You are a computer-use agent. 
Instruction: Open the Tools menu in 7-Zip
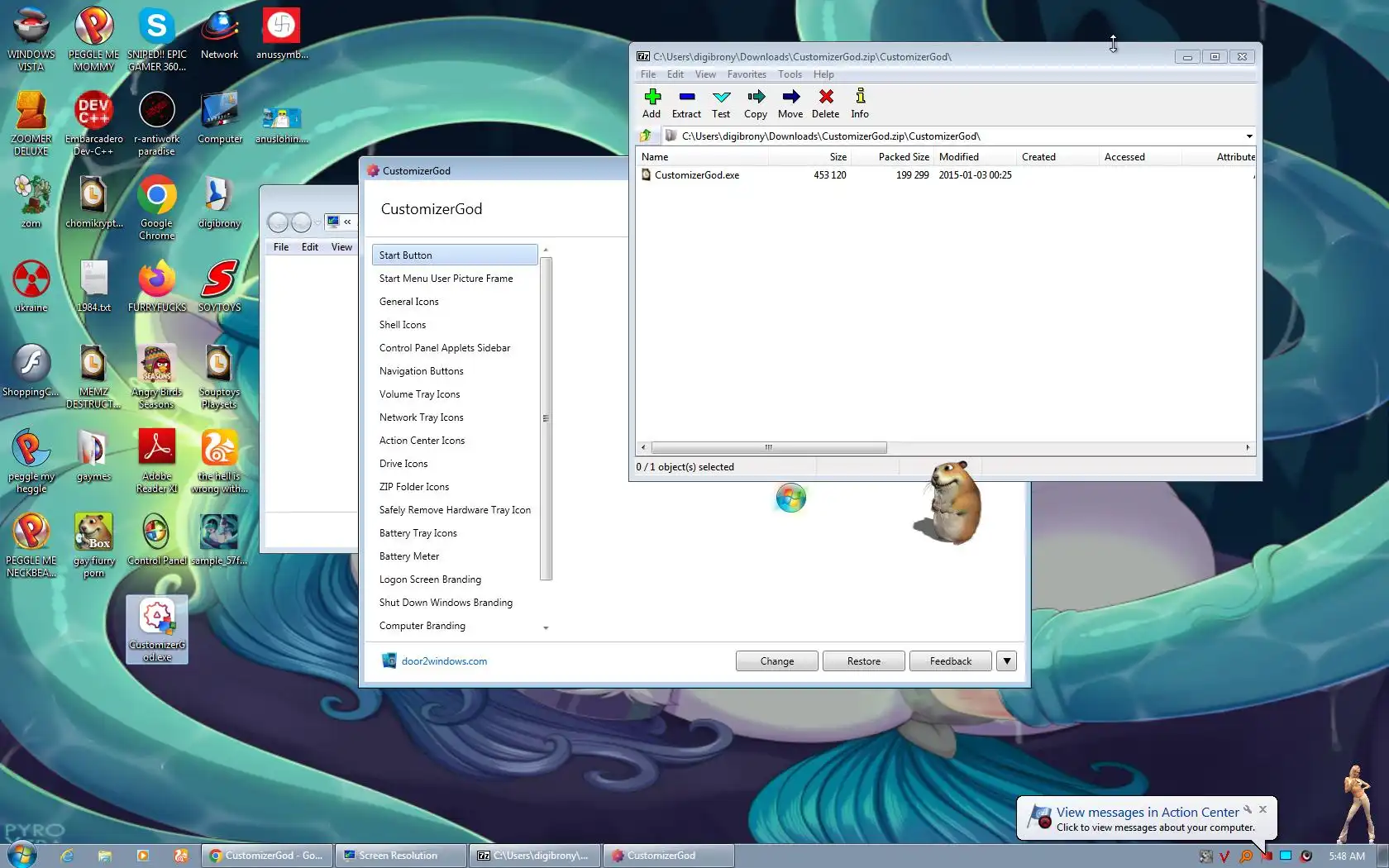click(x=790, y=74)
